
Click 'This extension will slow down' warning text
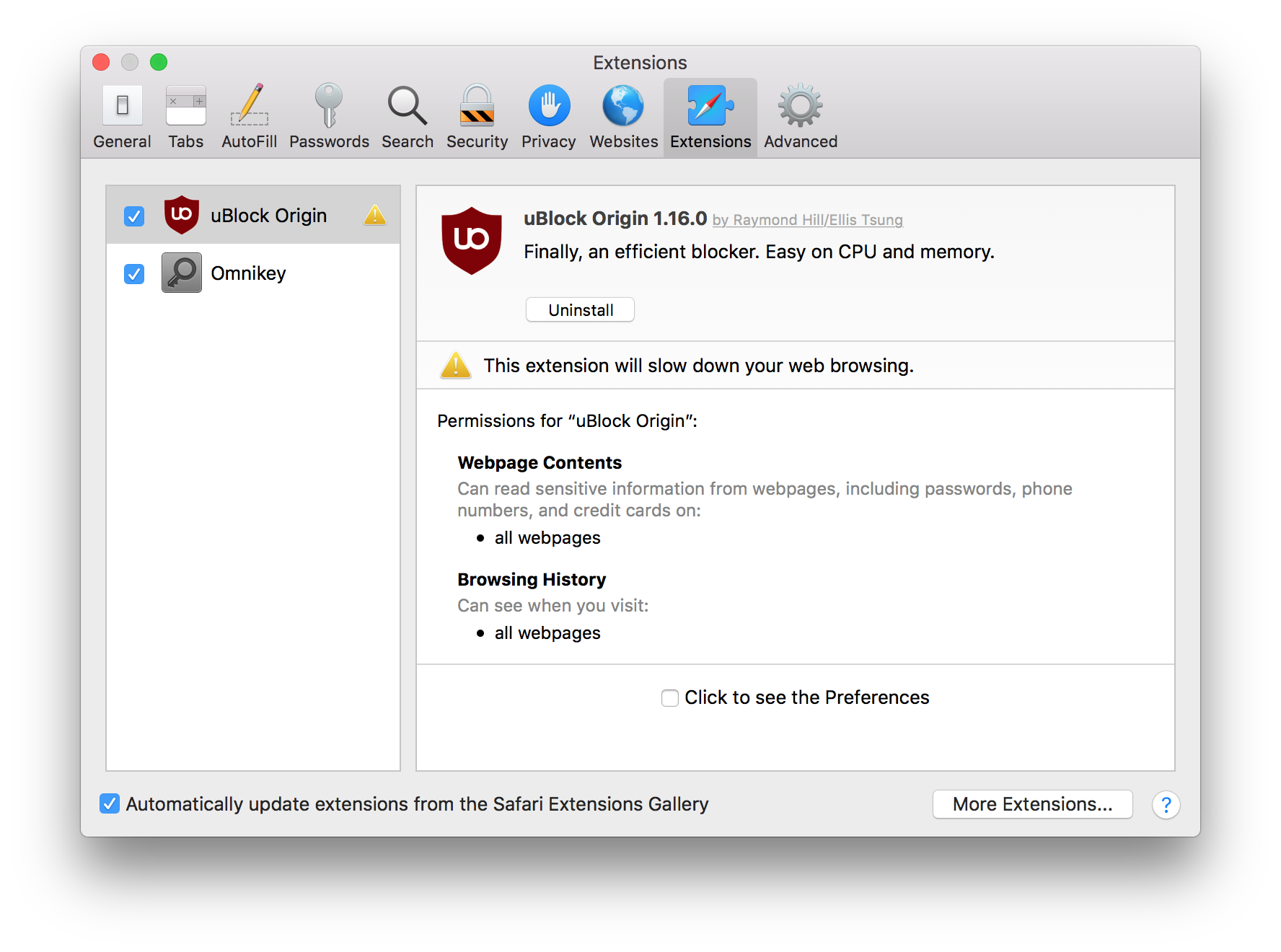coord(698,366)
